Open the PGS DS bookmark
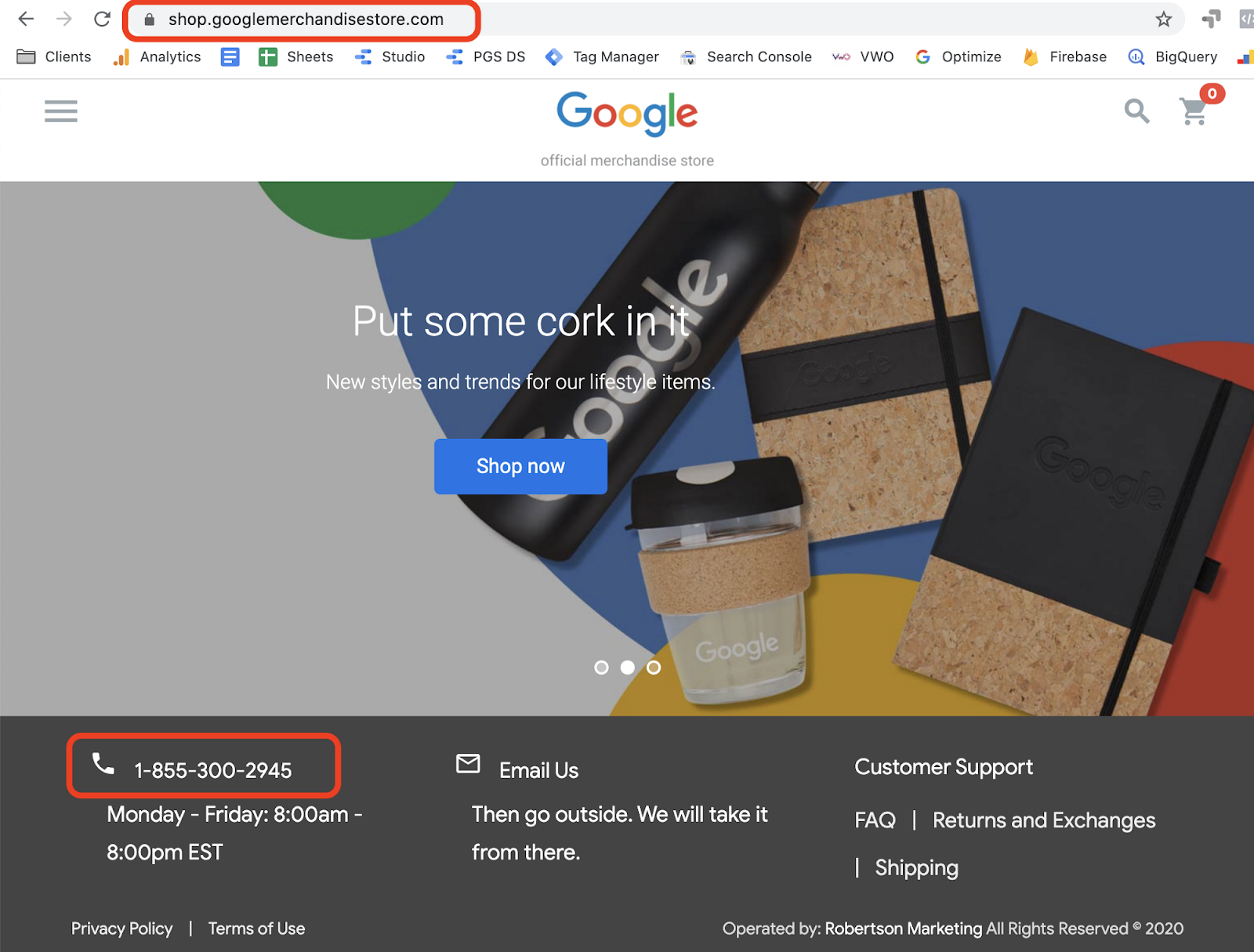The width and height of the screenshot is (1254, 952). [x=485, y=56]
